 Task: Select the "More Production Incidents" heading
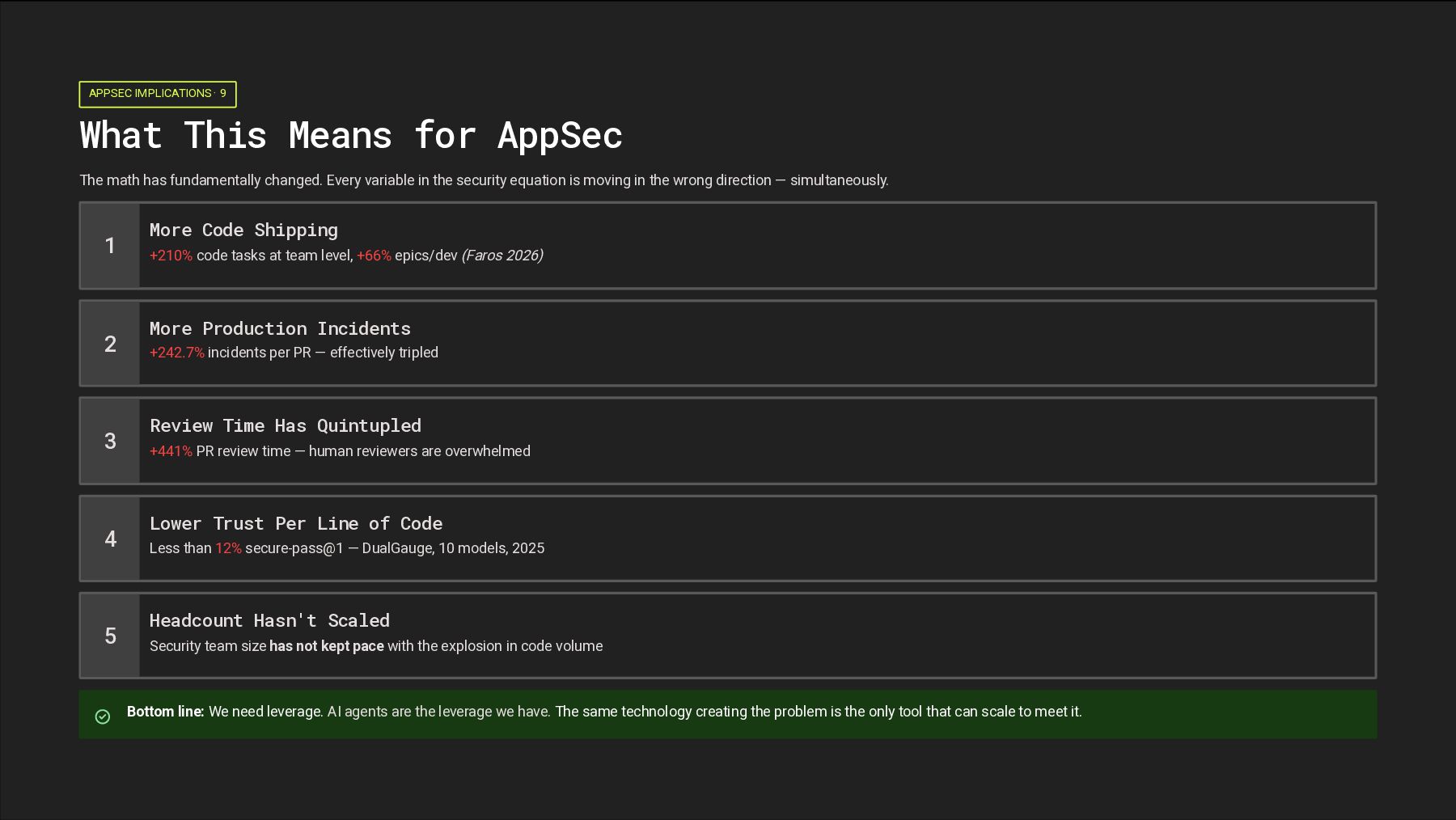click(280, 328)
